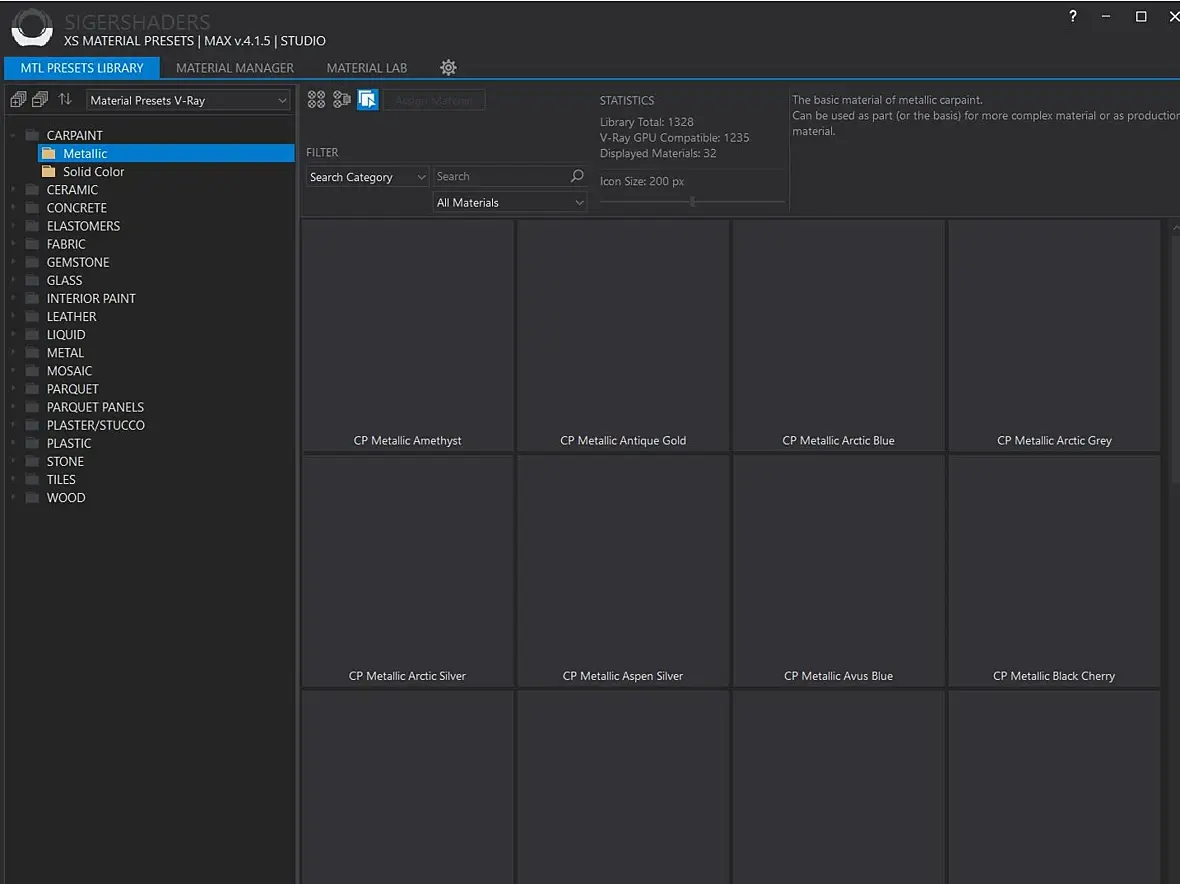Switch to list view with details icon

[342, 99]
